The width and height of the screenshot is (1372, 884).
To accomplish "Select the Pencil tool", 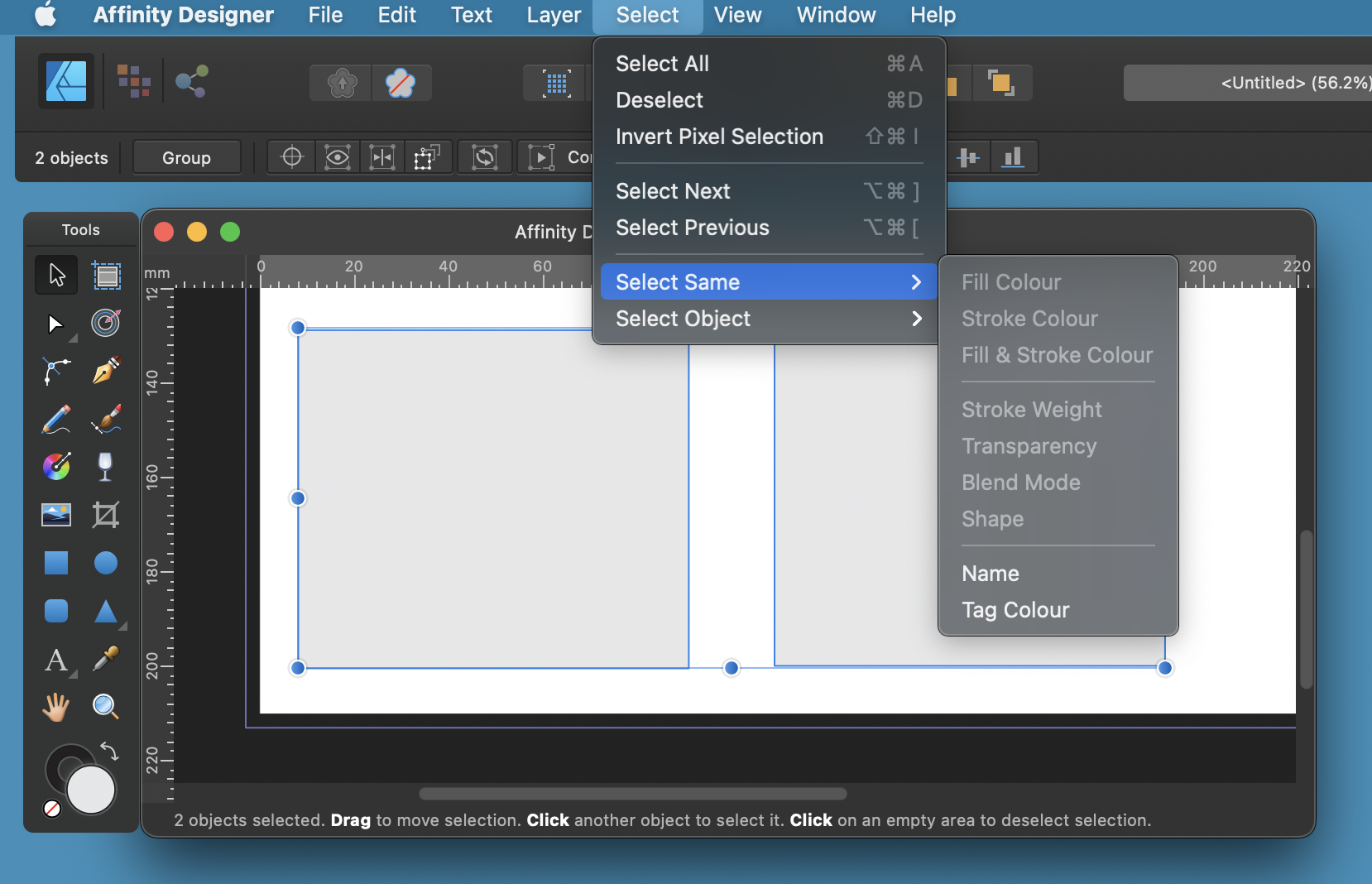I will [56, 420].
